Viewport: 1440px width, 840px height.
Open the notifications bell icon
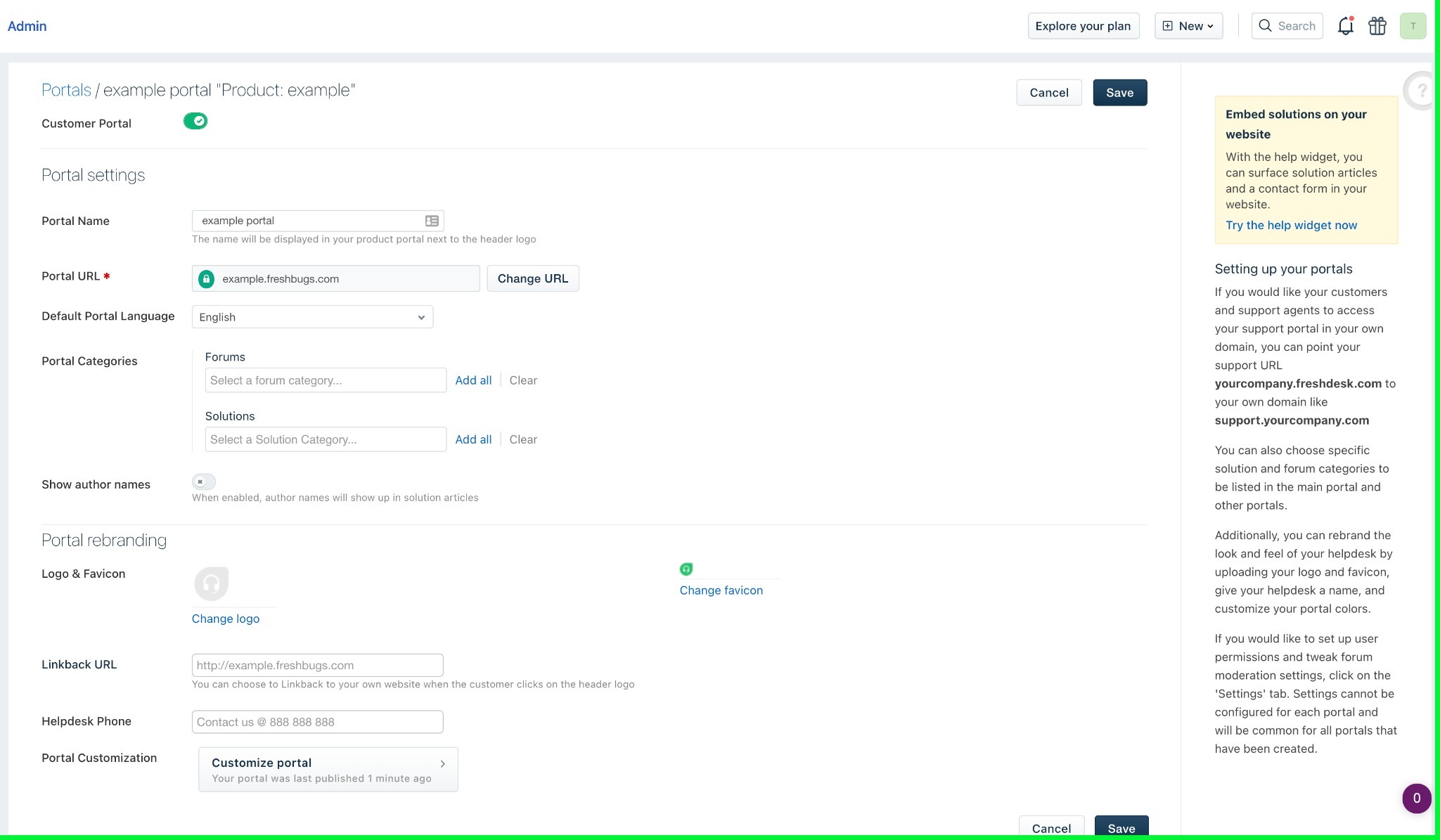1345,26
